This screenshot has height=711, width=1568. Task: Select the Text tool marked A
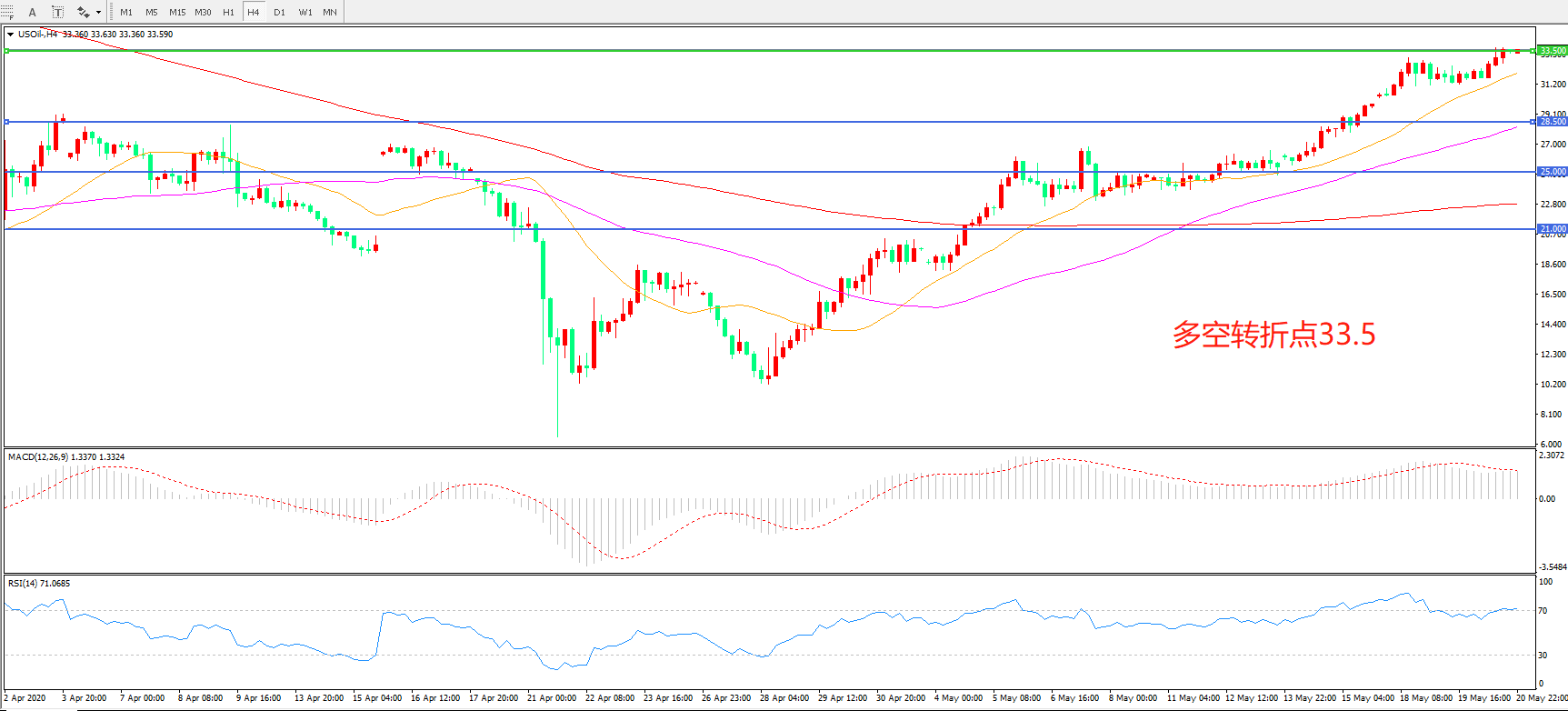pos(33,12)
